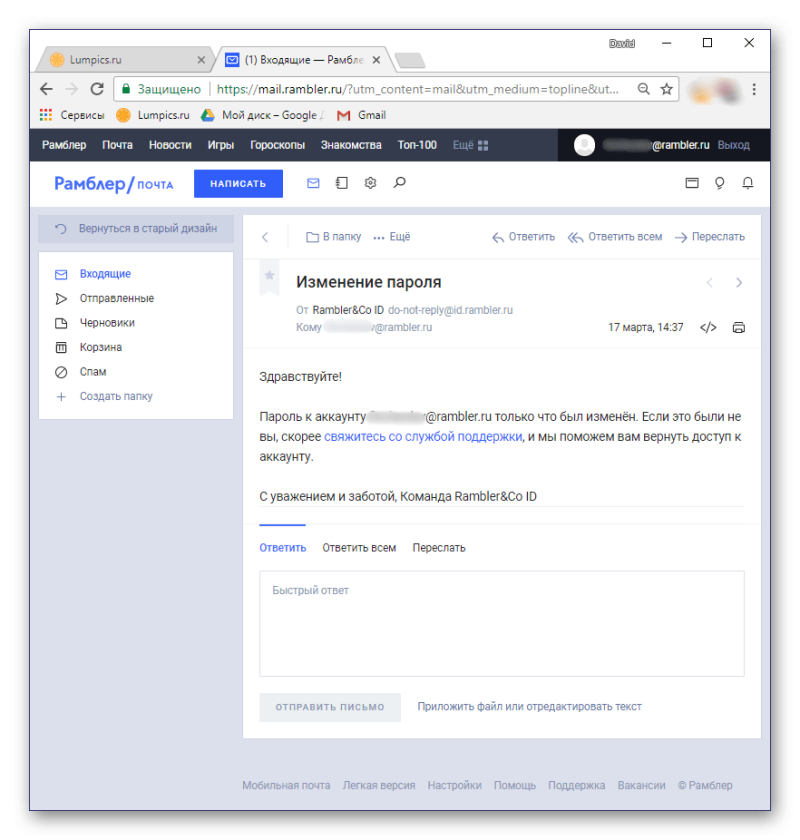This screenshot has width=800, height=840.
Task: Click the address bar URL
Action: click(x=417, y=89)
